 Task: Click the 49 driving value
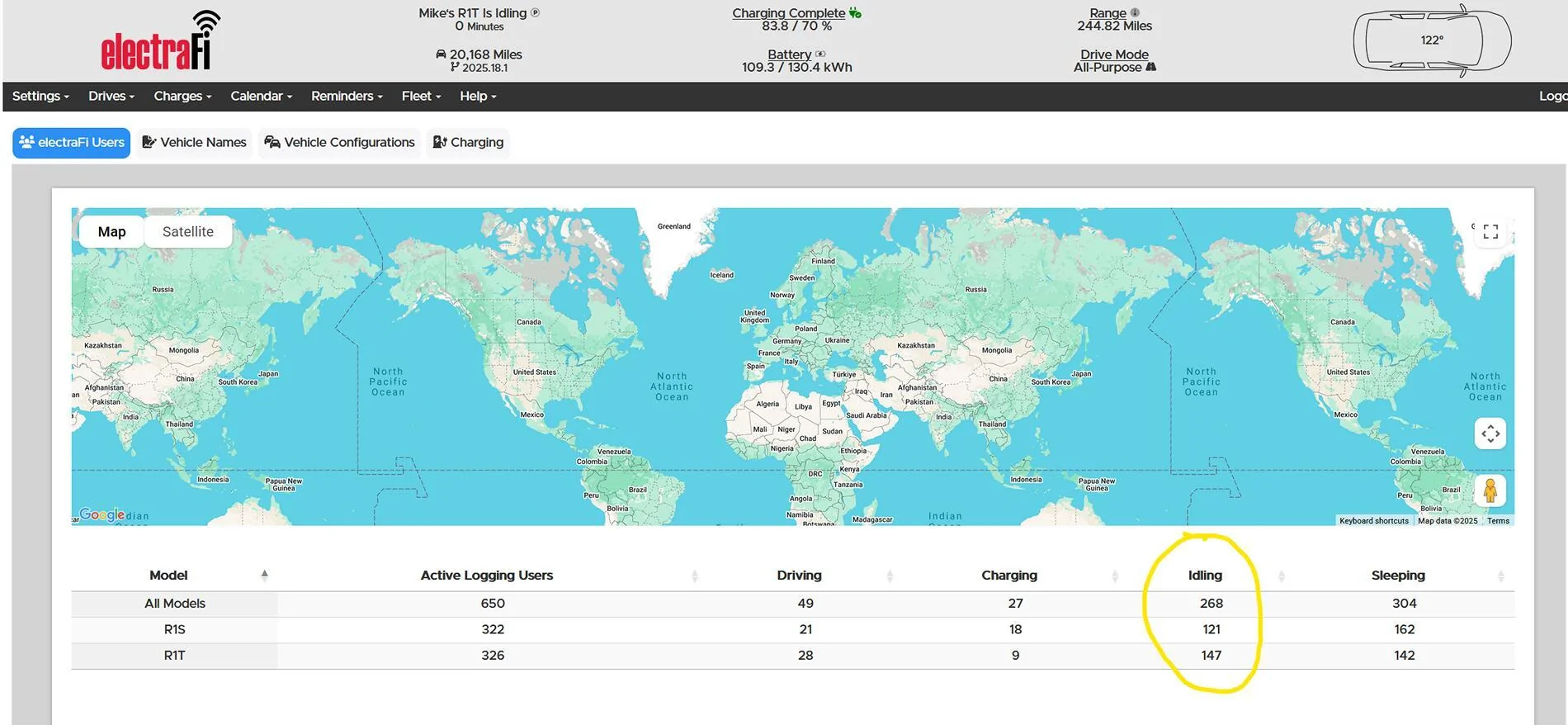coord(805,604)
